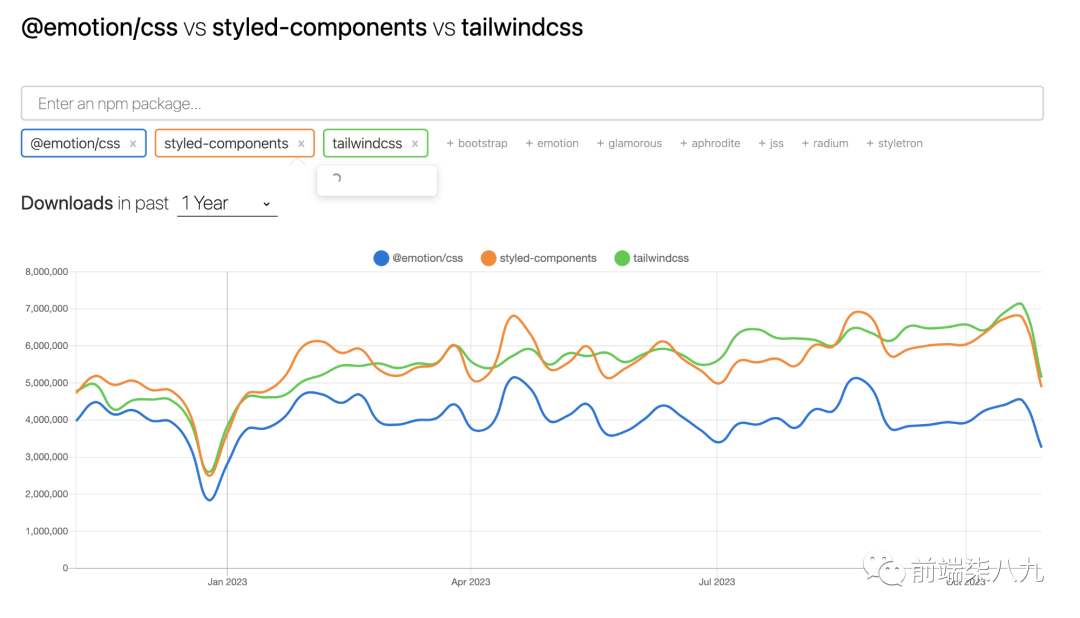Toggle tailwindcss series in chart legend
1080x618 pixels.
tap(652, 258)
